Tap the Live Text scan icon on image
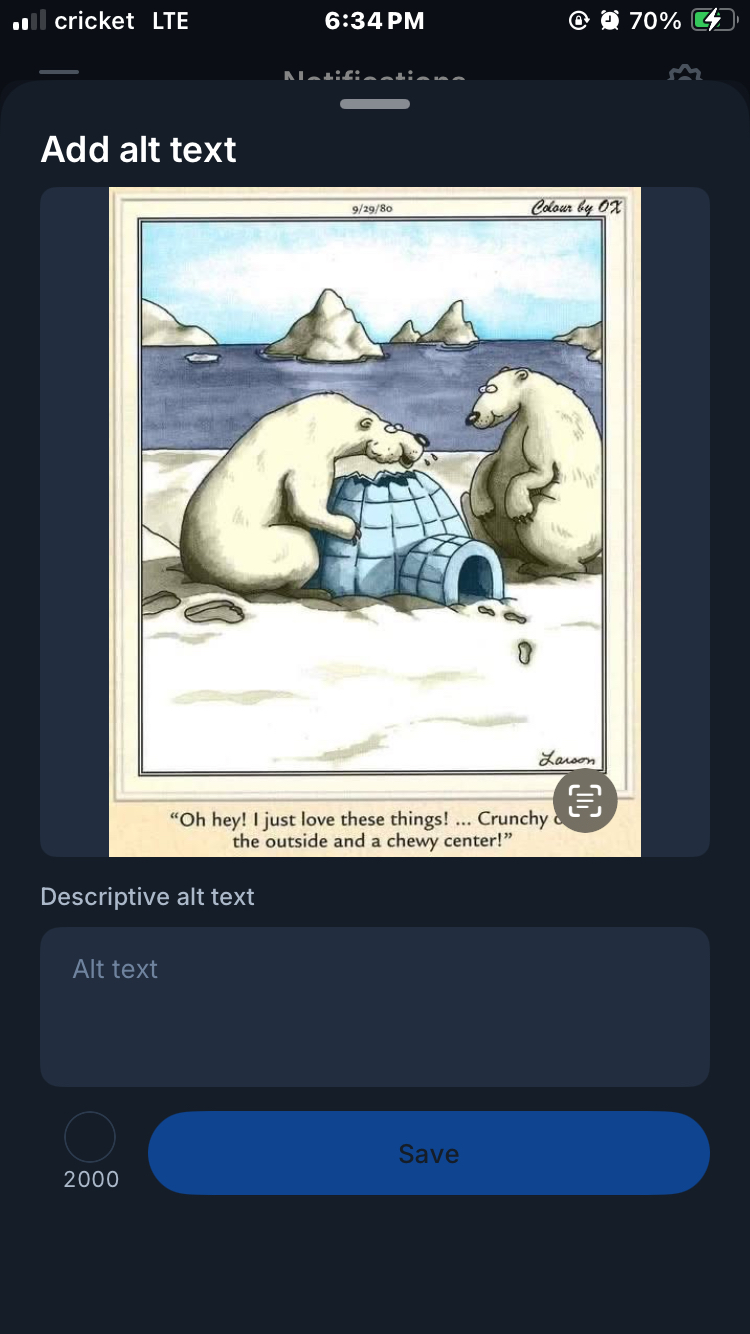The height and width of the screenshot is (1334, 750). click(x=585, y=801)
